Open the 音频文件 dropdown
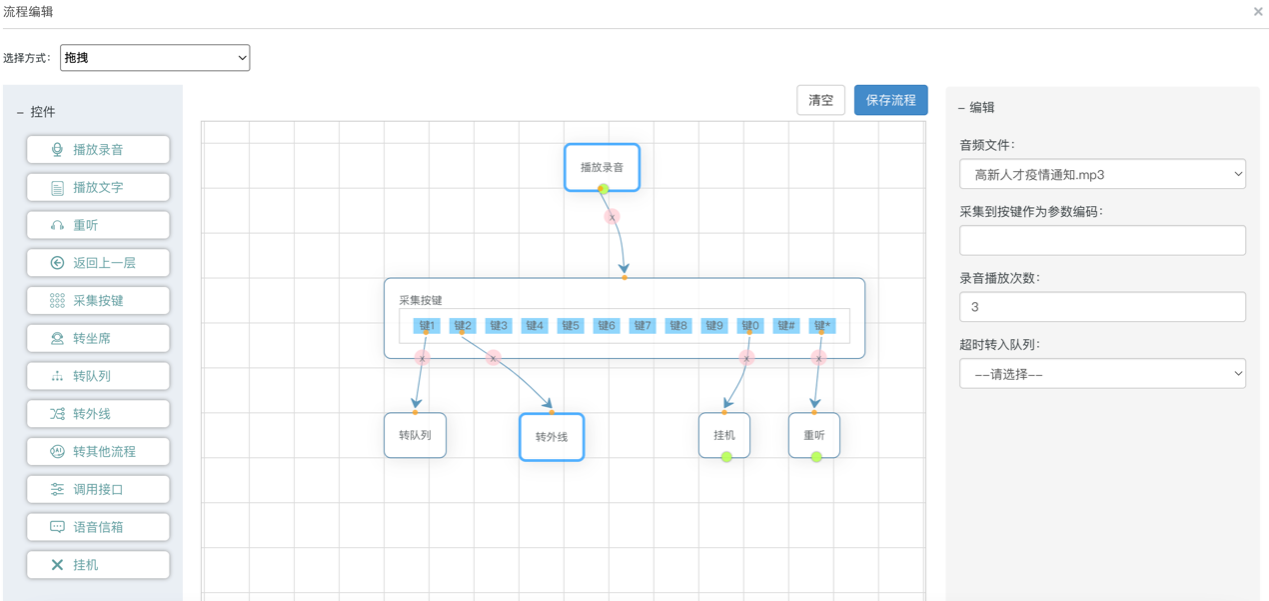 click(1102, 174)
